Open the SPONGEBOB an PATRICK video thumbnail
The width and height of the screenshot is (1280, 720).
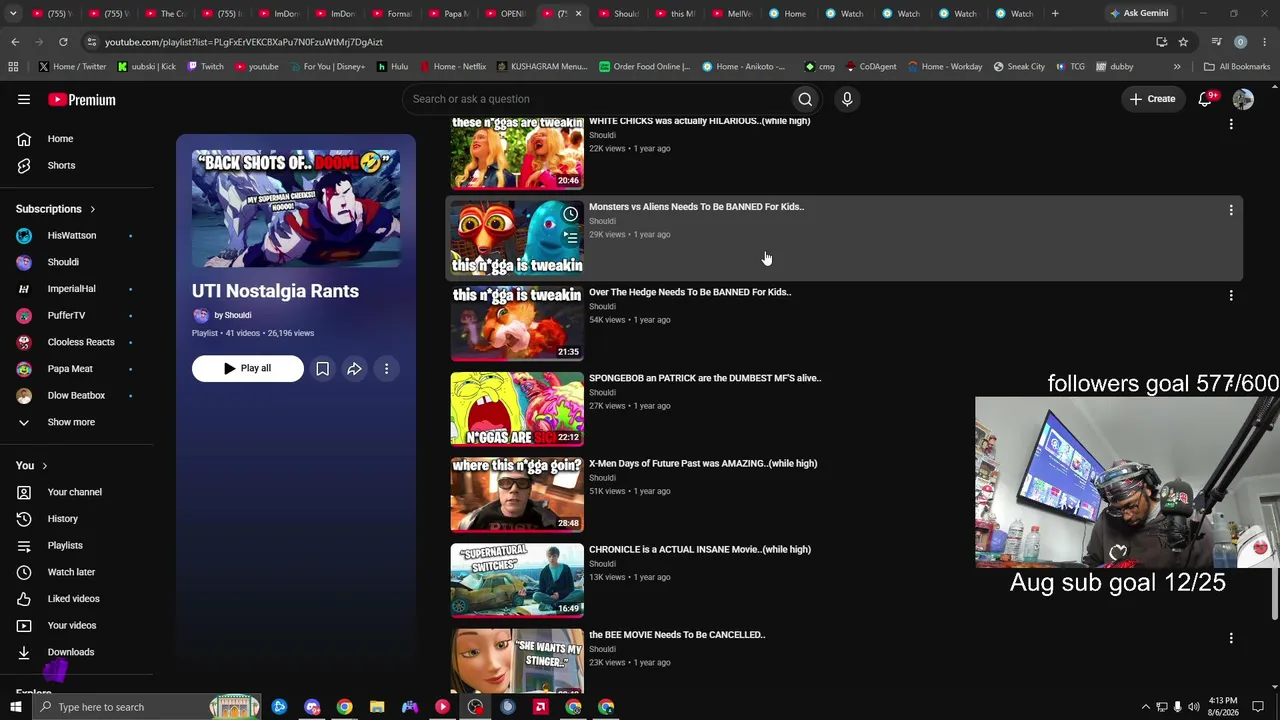point(517,410)
